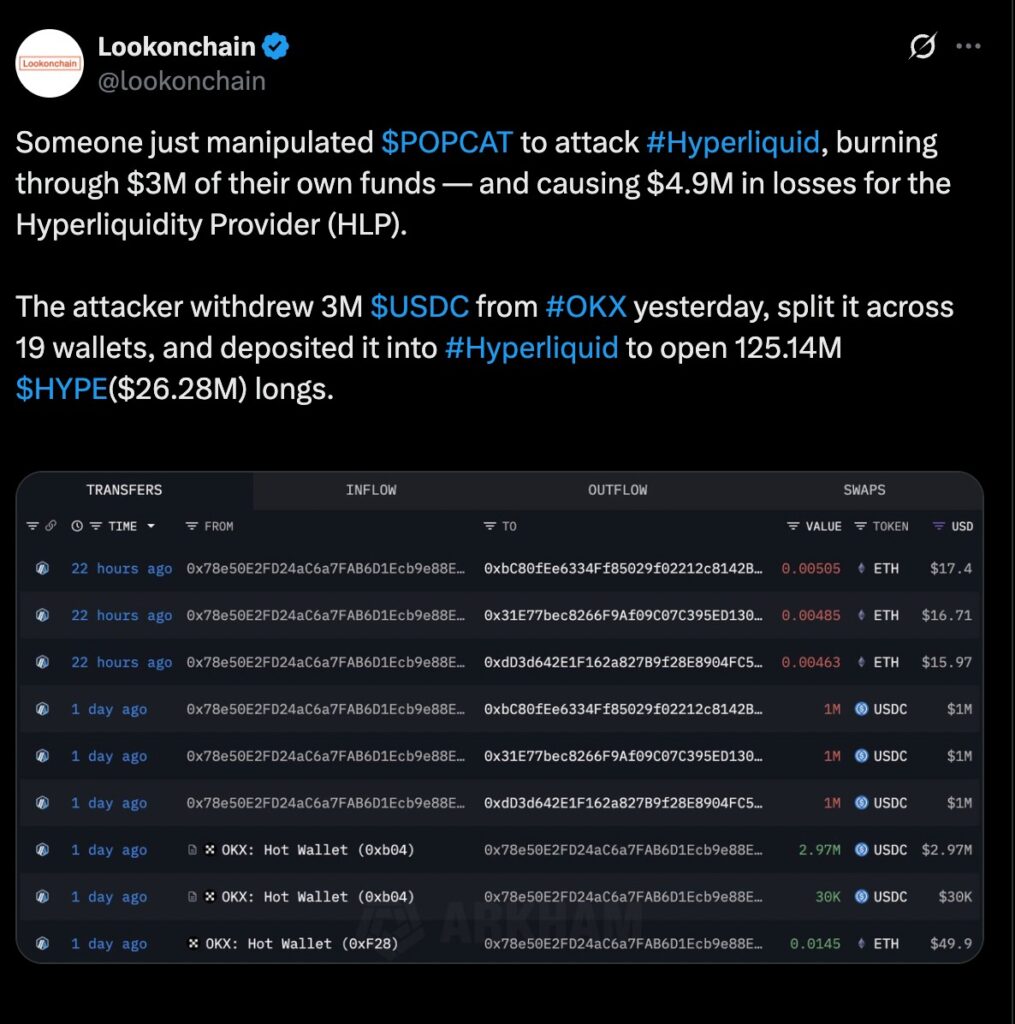
Task: Toggle time format with the clock icon
Action: [x=77, y=526]
